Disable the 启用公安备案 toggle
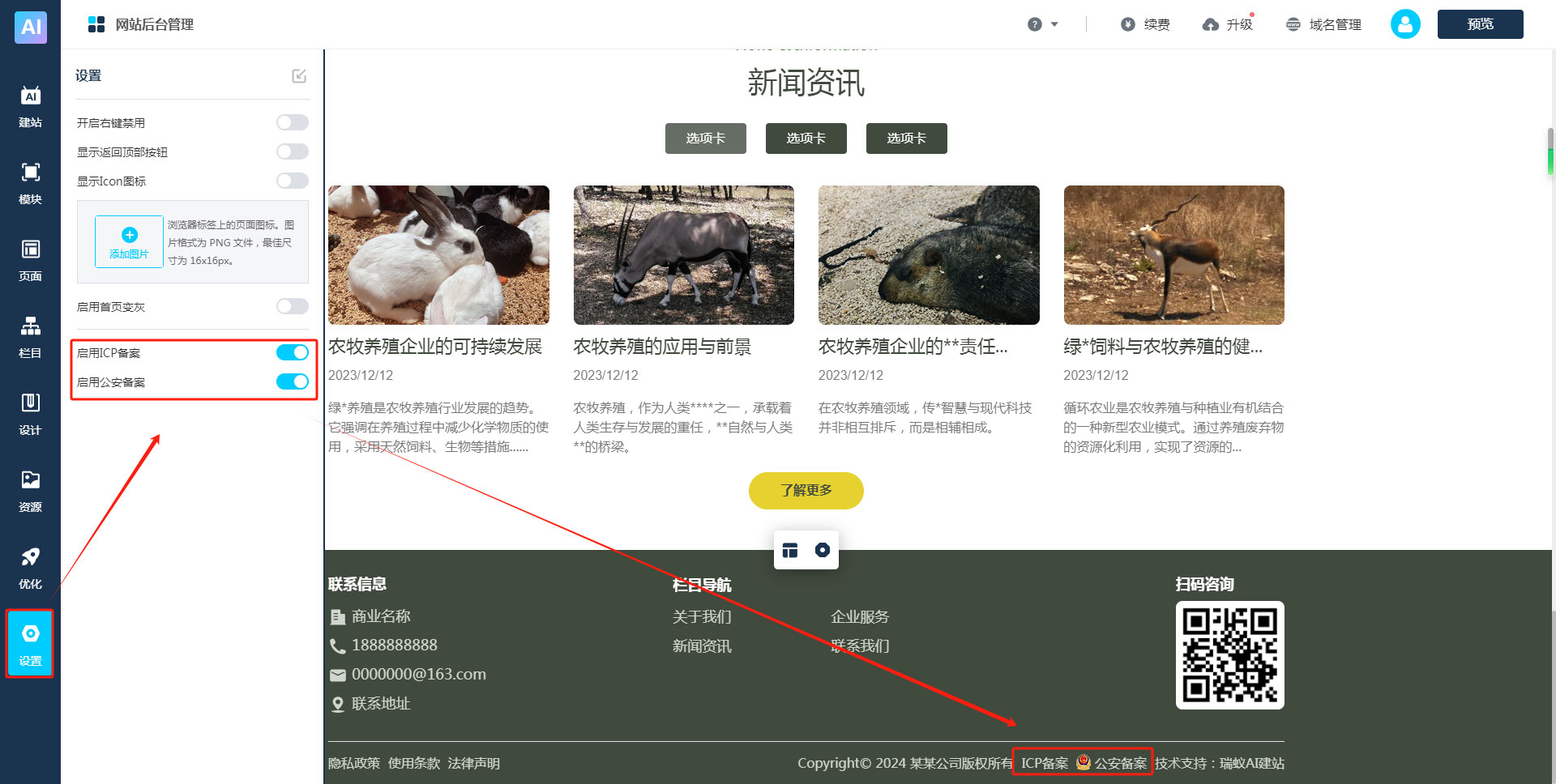 click(293, 381)
